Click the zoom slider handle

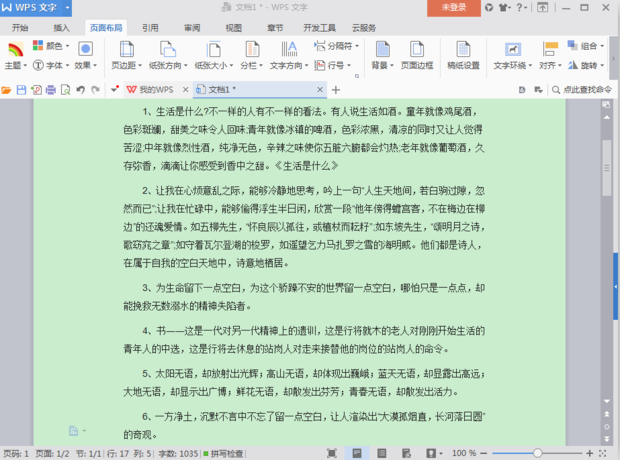(537, 453)
